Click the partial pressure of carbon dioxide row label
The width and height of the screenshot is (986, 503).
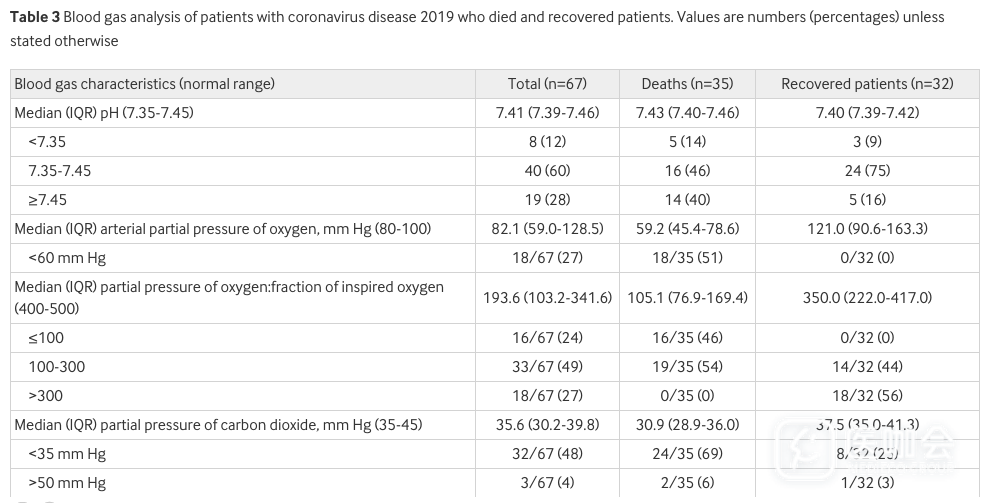(218, 425)
